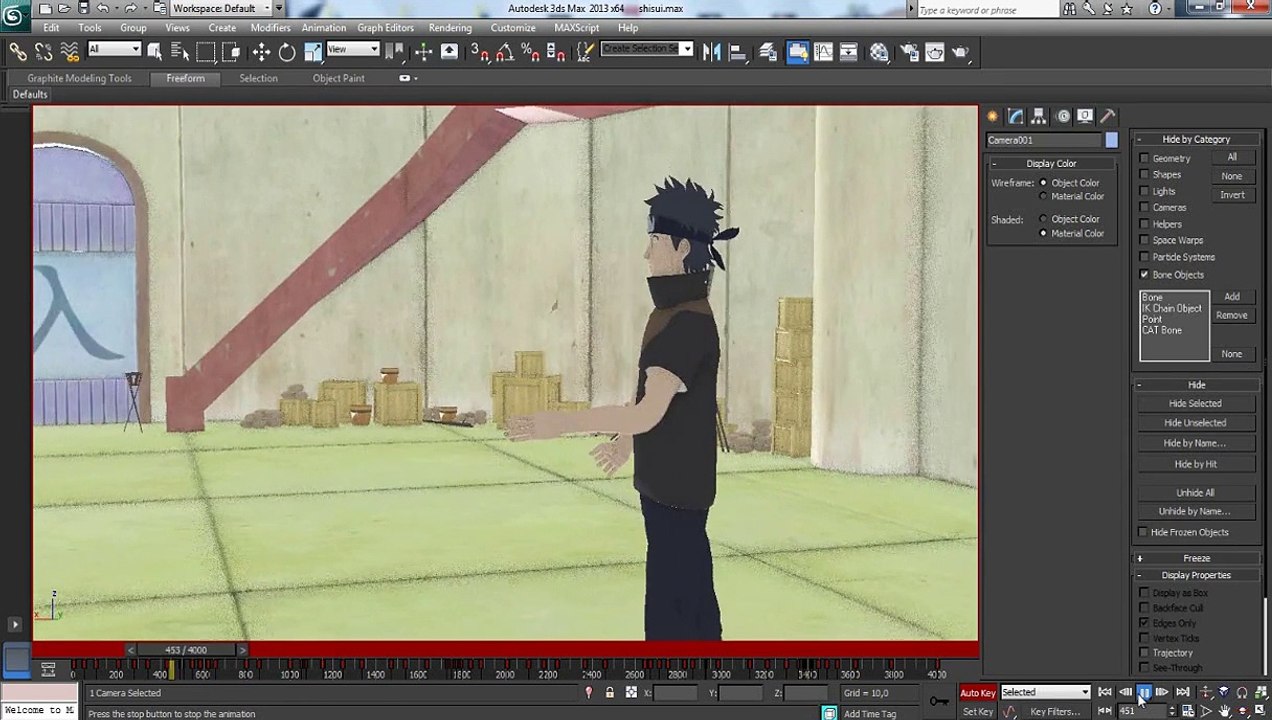Select the Select and Link tool
The width and height of the screenshot is (1272, 720).
click(18, 52)
